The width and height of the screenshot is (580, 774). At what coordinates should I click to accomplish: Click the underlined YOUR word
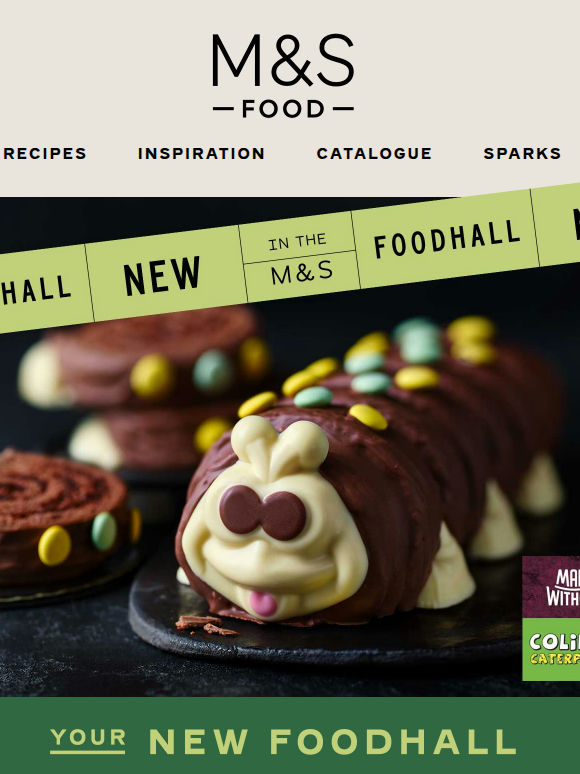pos(88,738)
